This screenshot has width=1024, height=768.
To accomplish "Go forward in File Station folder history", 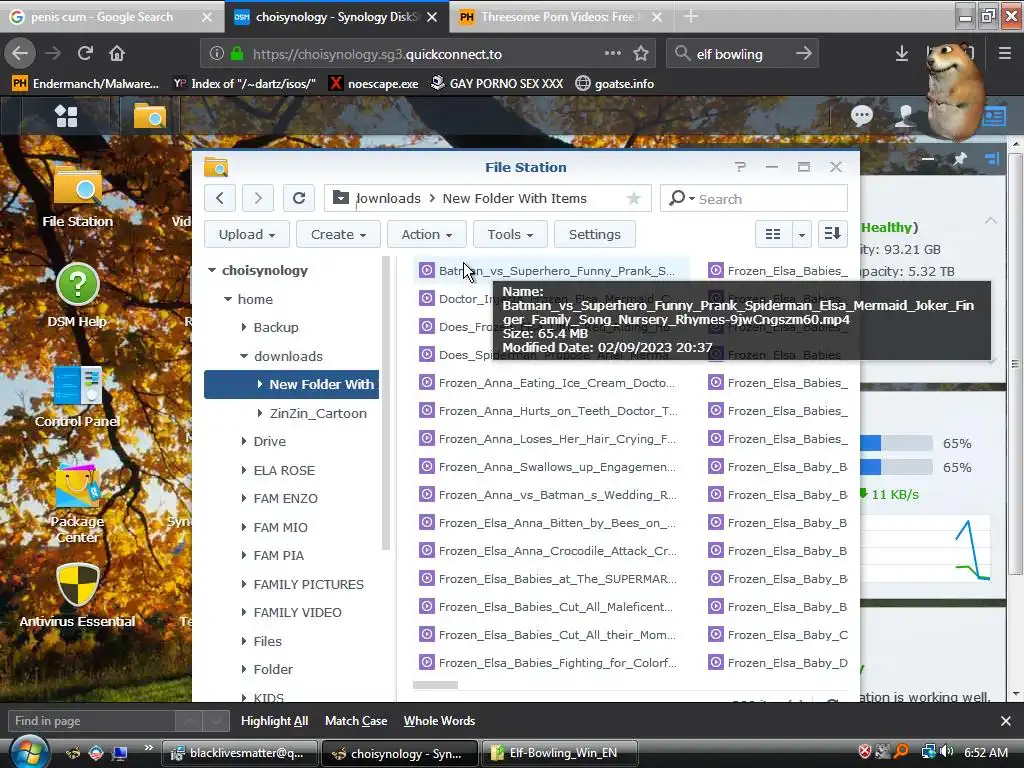I will [257, 198].
